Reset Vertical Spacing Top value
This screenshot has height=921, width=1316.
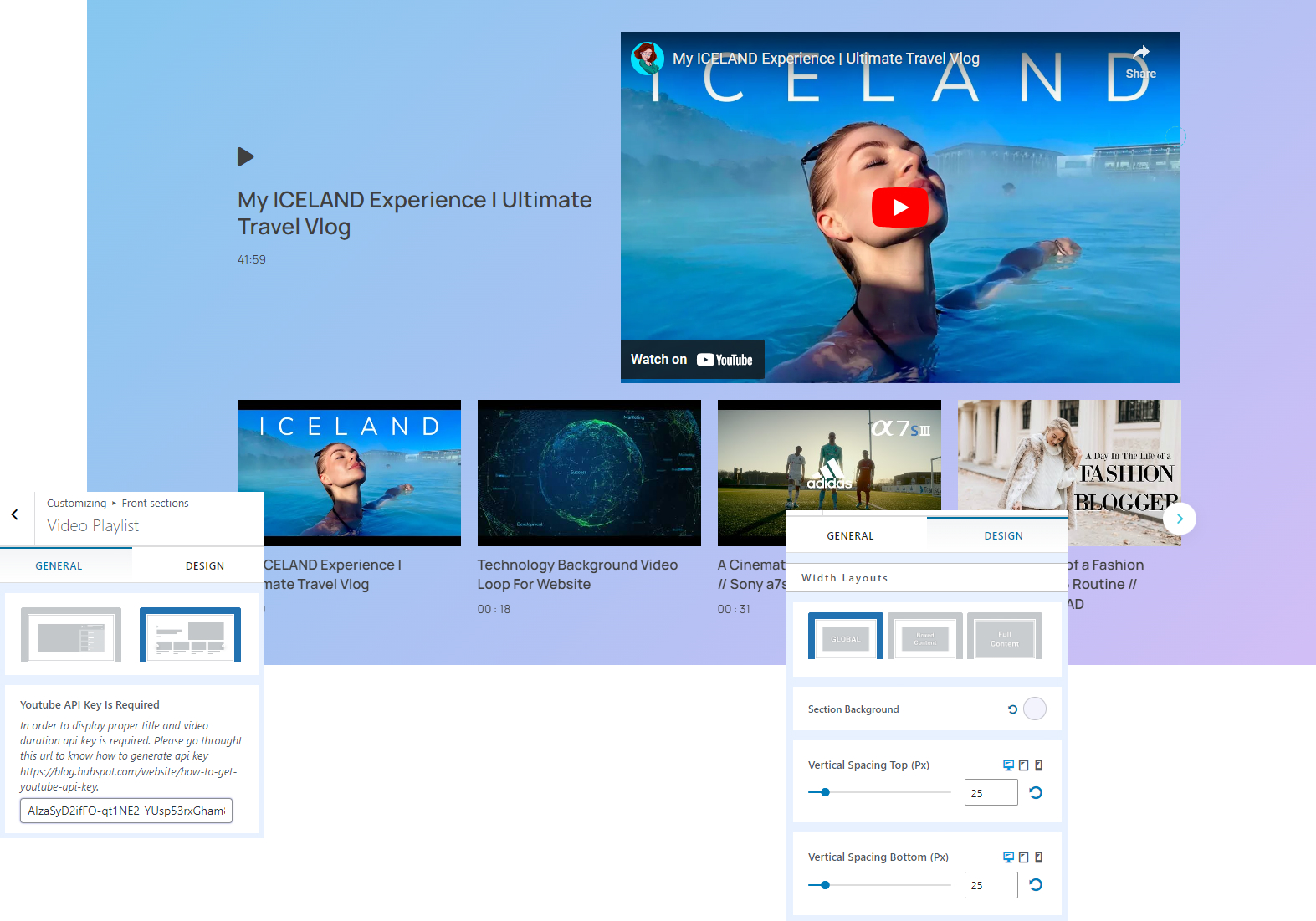(x=1036, y=793)
